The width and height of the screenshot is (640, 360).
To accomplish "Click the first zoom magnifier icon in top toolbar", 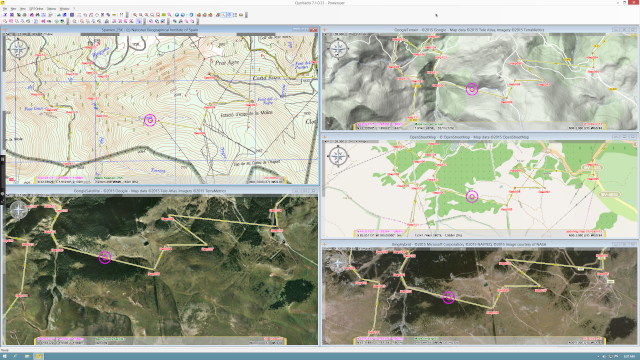I will pos(135,15).
